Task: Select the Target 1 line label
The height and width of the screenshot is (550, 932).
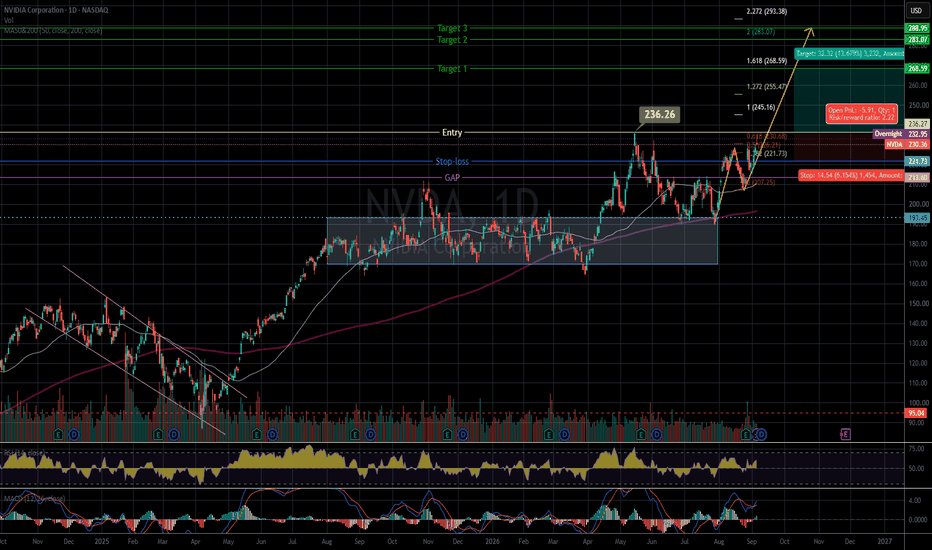Action: (452, 69)
